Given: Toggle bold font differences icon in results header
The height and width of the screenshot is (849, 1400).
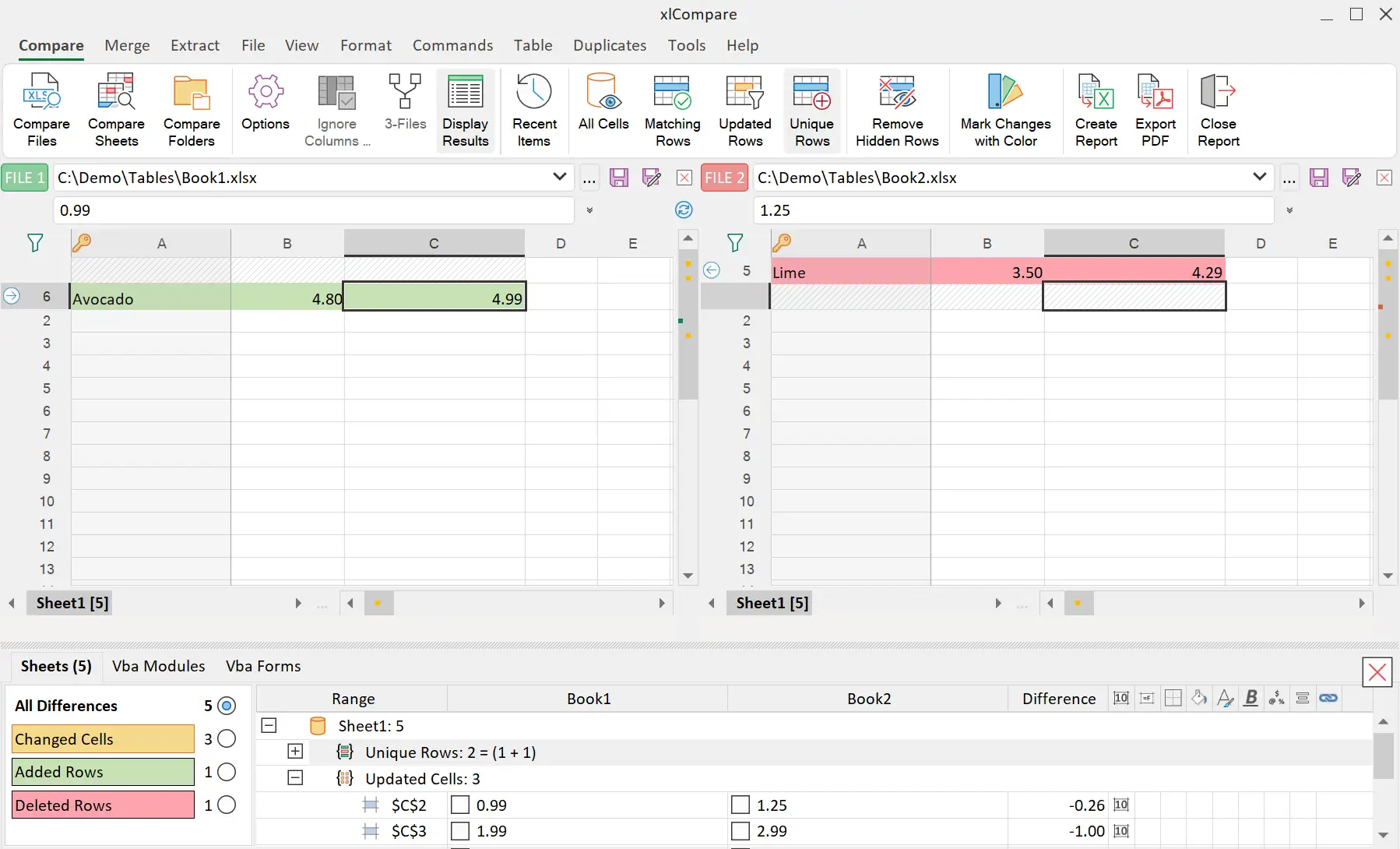Looking at the screenshot, I should 1251,698.
